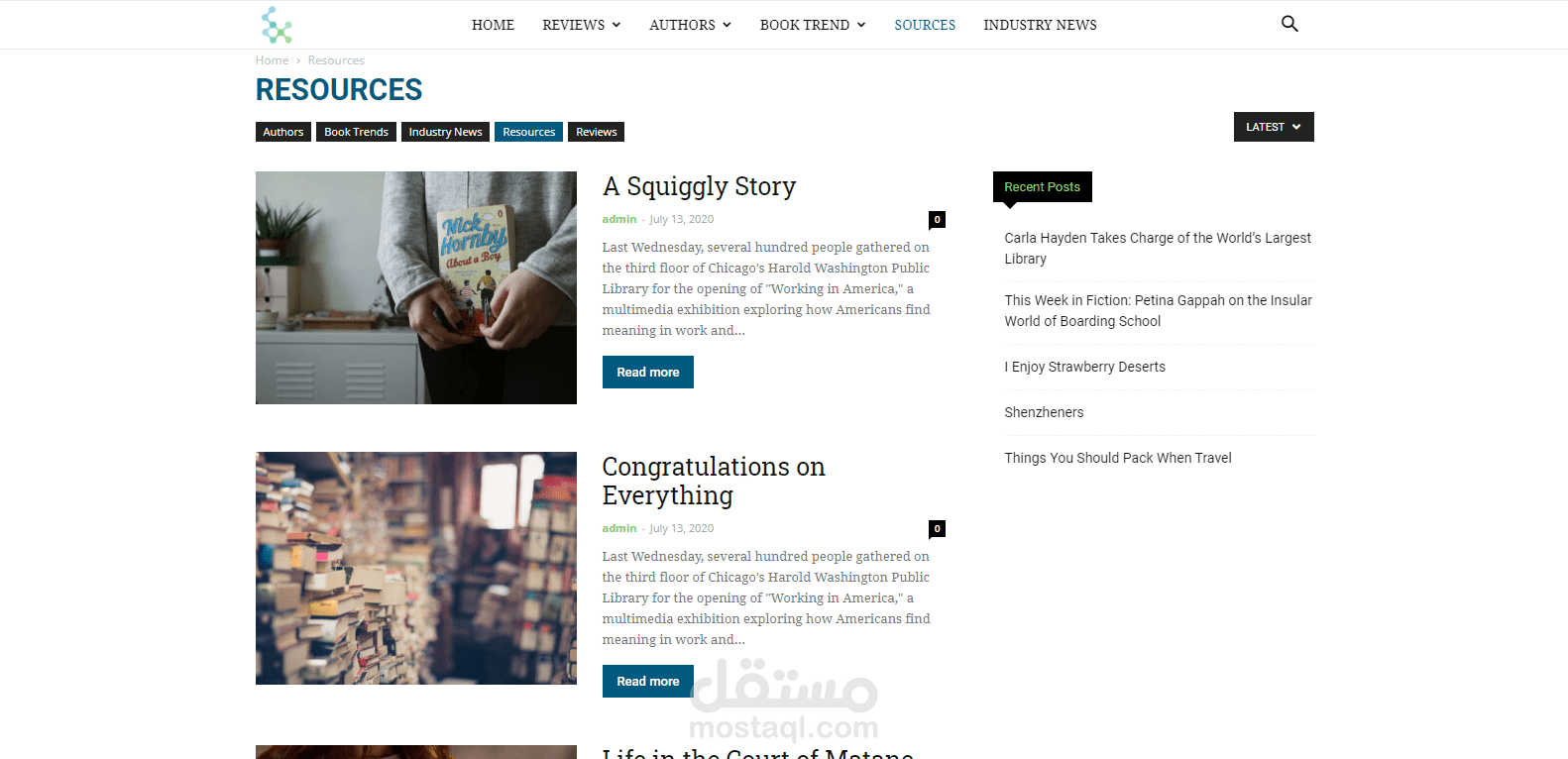Image resolution: width=1568 pixels, height=759 pixels.
Task: Open the I Enjoy Strawberry Deserts post
Action: 1084,367
